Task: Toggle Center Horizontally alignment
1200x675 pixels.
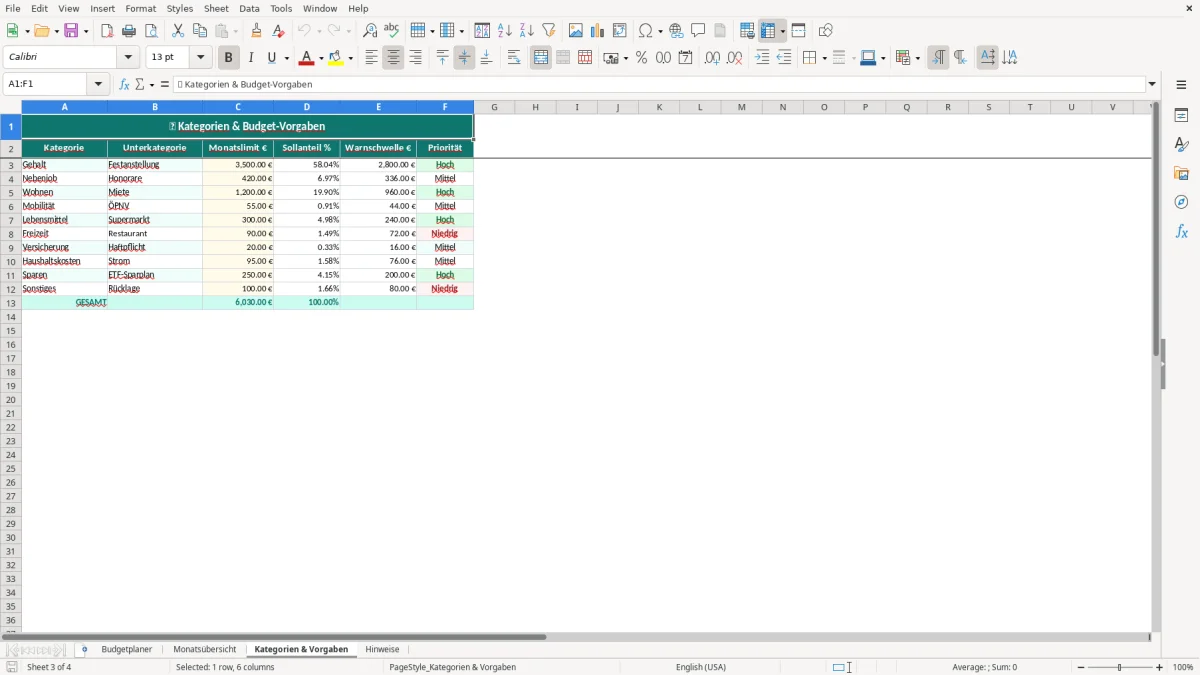Action: coord(393,58)
